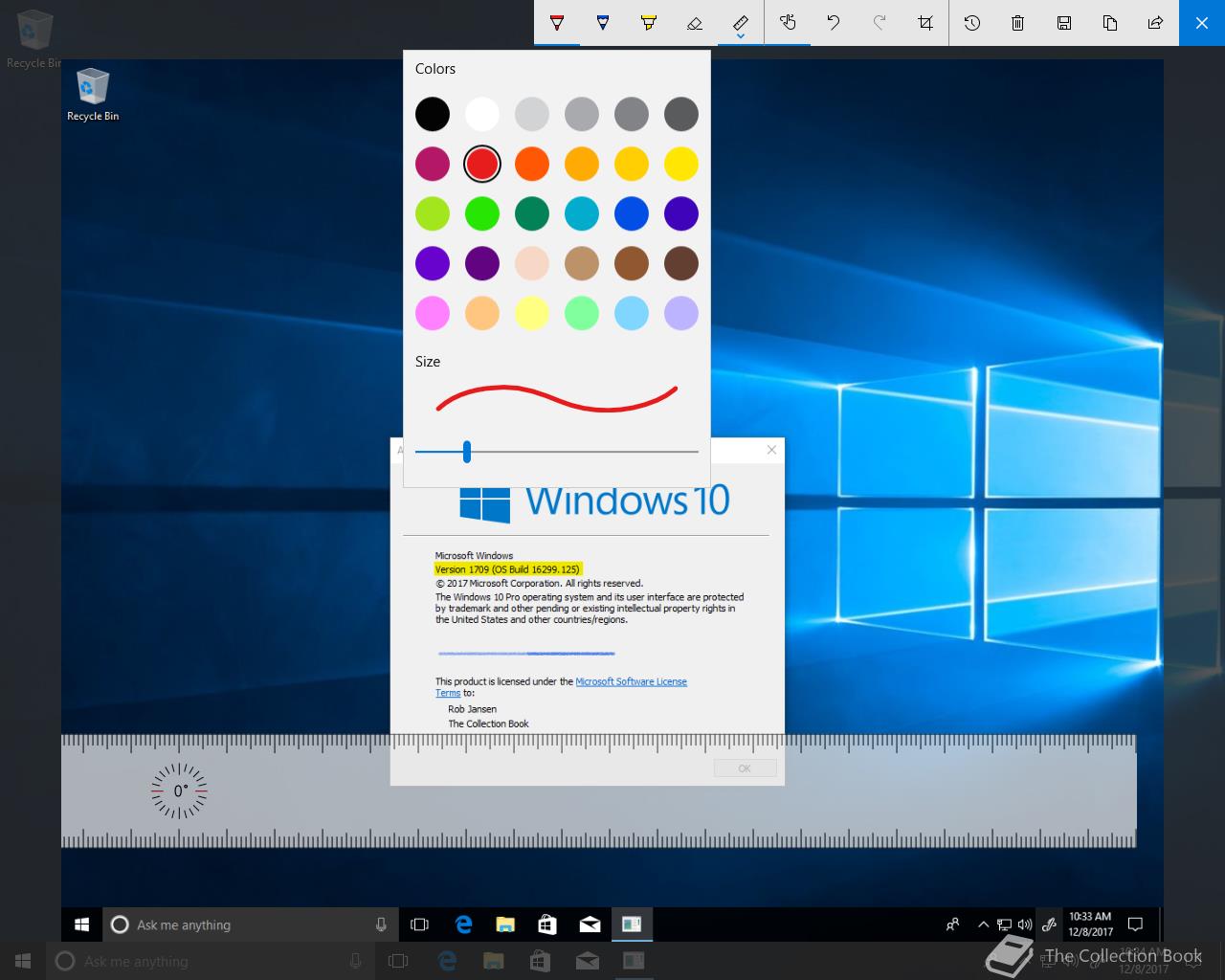The width and height of the screenshot is (1225, 980).
Task: Activate the crop tool
Action: pyautogui.click(x=925, y=23)
